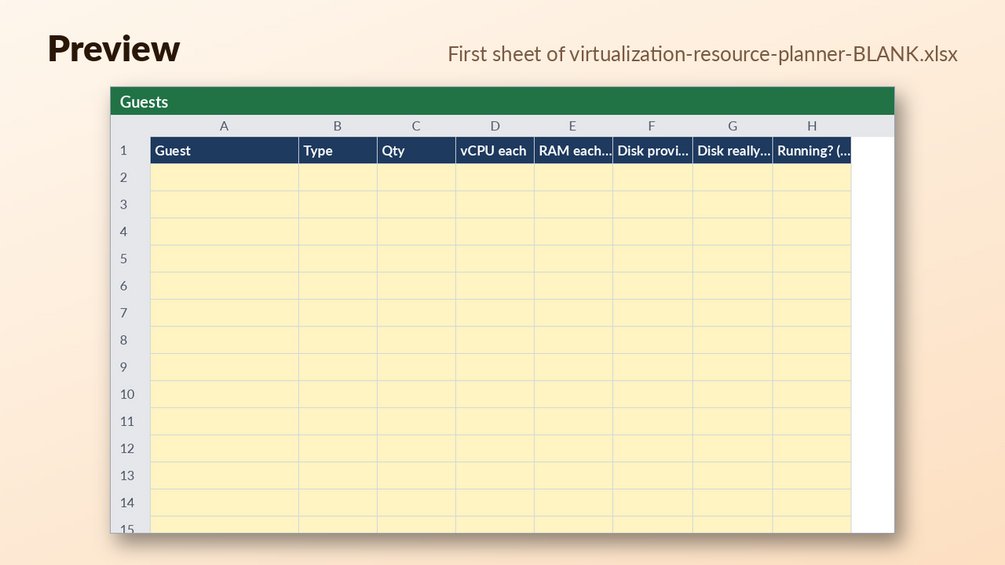
Task: Click empty Guest cell in row 2
Action: pyautogui.click(x=224, y=177)
